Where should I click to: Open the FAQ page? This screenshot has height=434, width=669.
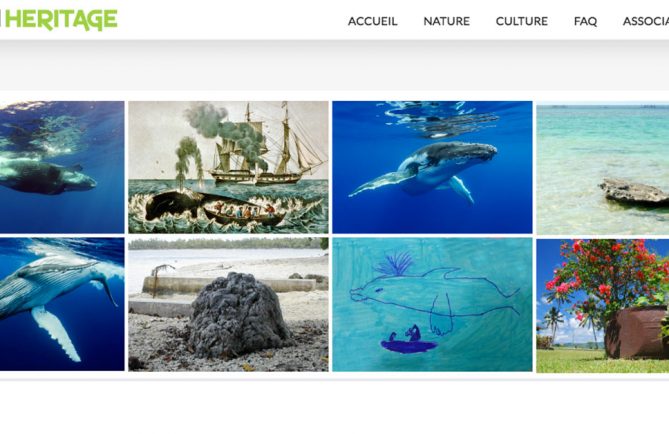click(585, 21)
